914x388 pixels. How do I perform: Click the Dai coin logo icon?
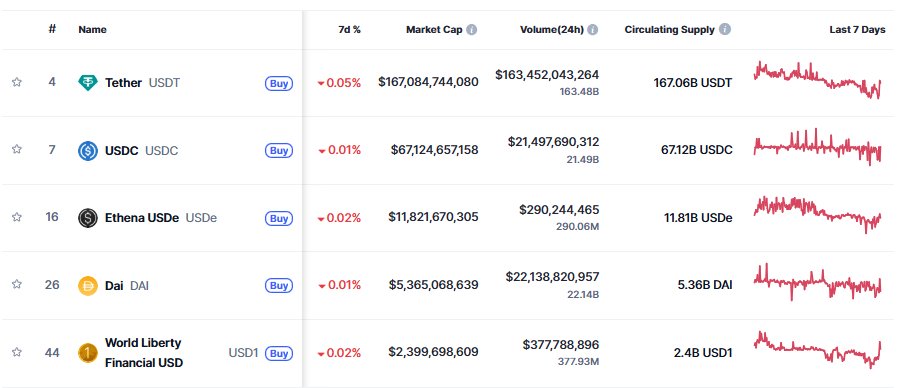click(88, 285)
